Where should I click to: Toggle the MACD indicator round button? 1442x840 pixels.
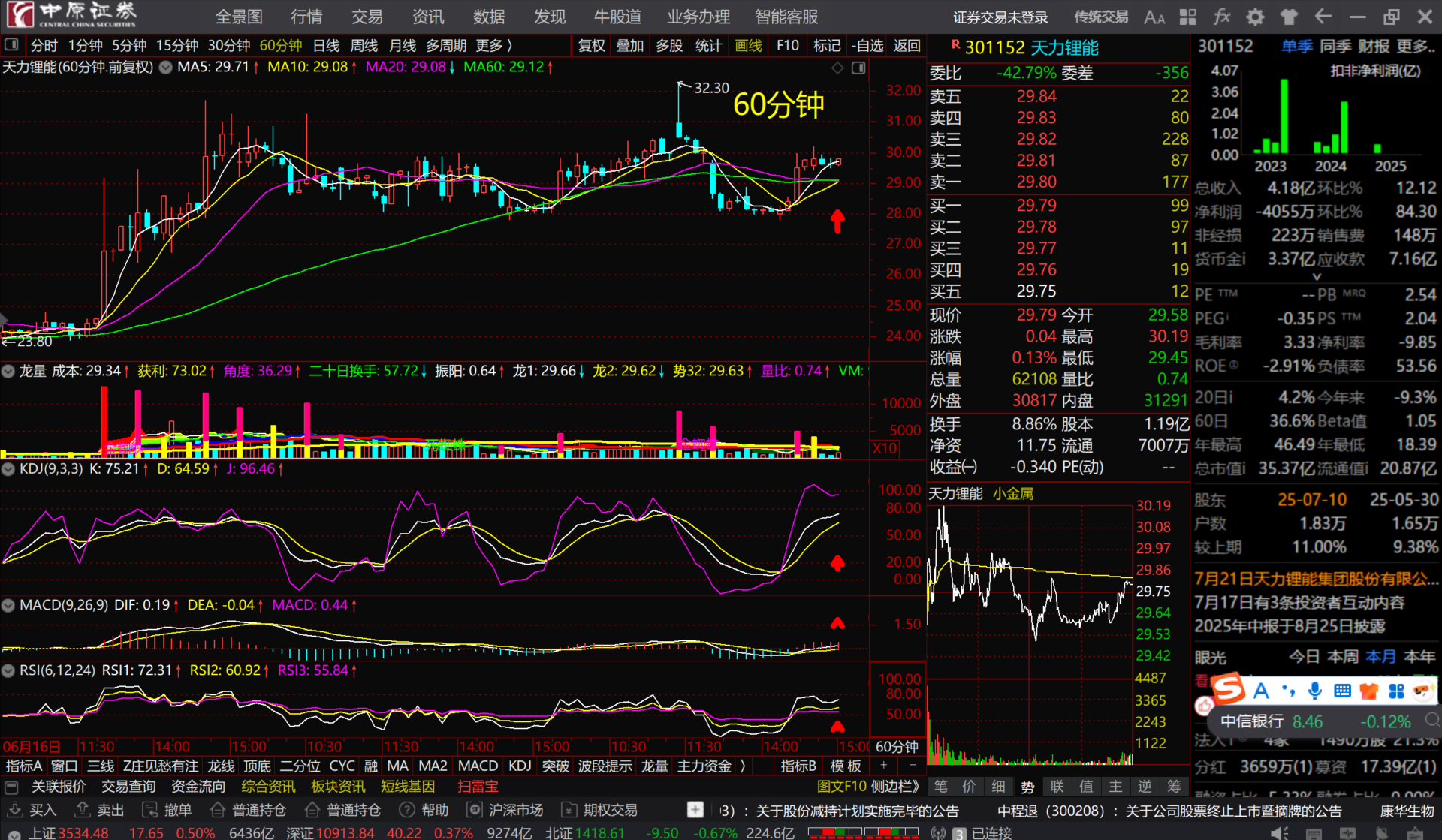[8, 605]
